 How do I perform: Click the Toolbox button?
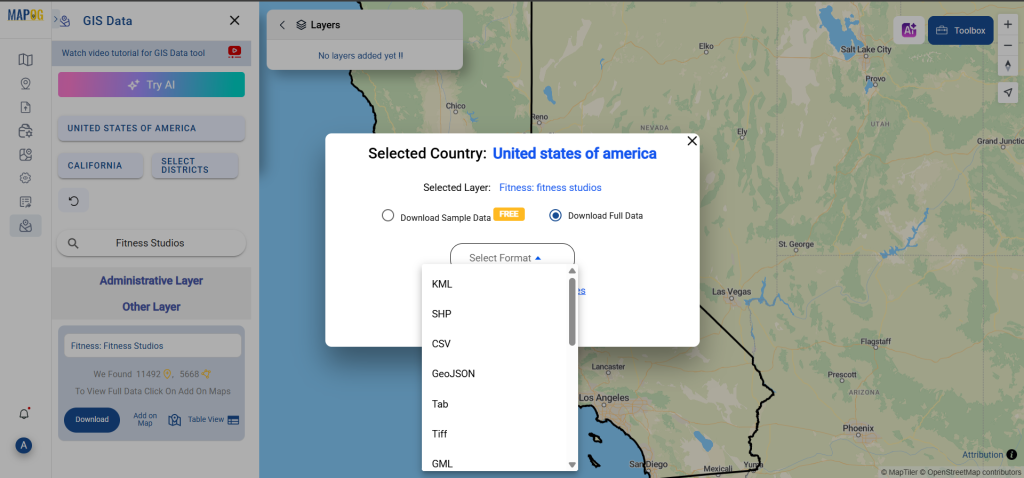[x=960, y=31]
